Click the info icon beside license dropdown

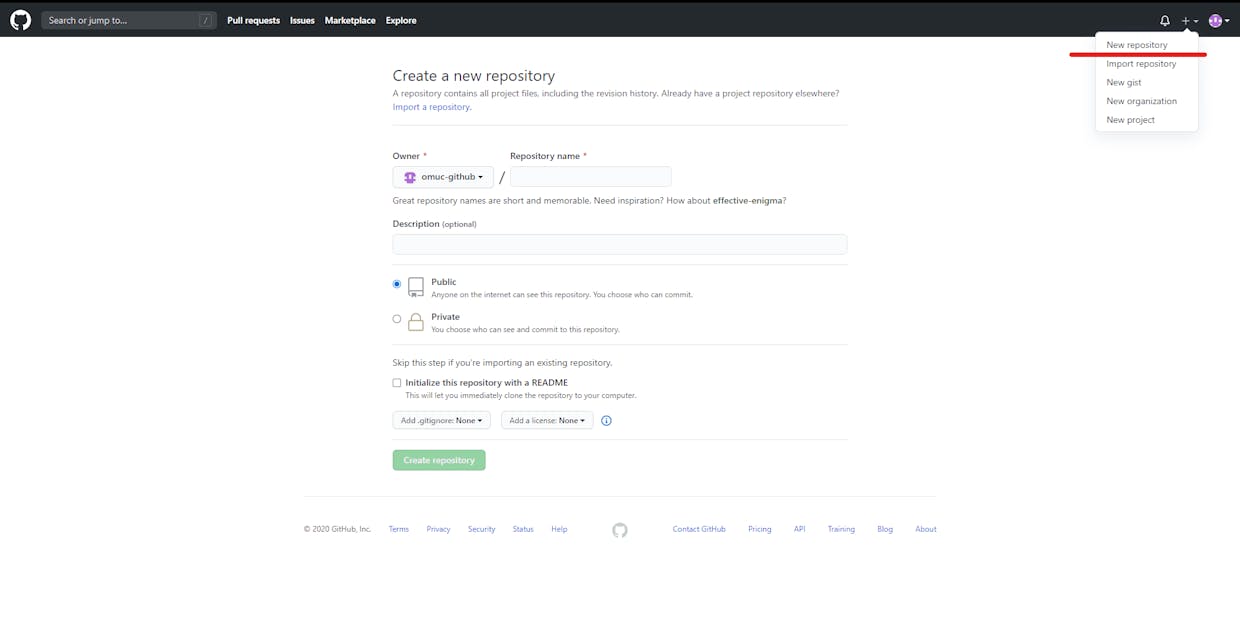pyautogui.click(x=606, y=421)
